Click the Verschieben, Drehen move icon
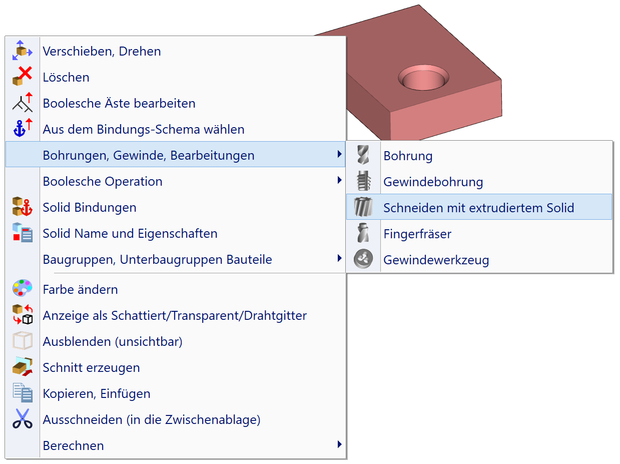The height and width of the screenshot is (464, 620). coord(22,51)
